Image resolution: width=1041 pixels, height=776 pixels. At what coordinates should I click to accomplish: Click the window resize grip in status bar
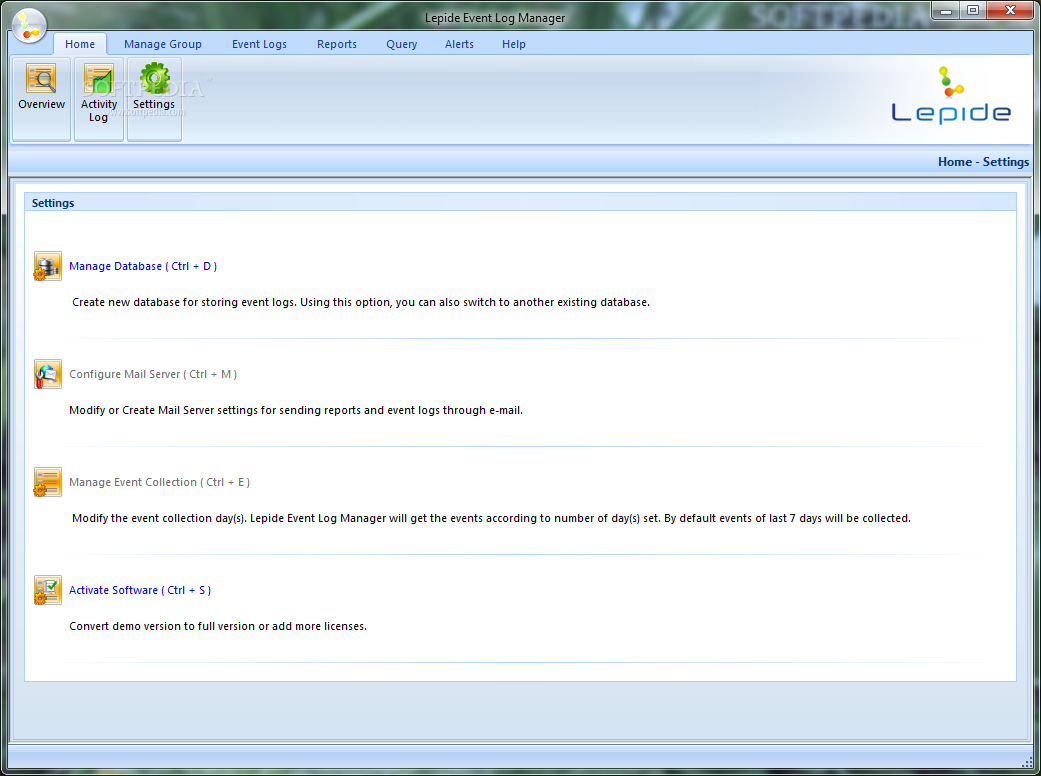(1027, 761)
